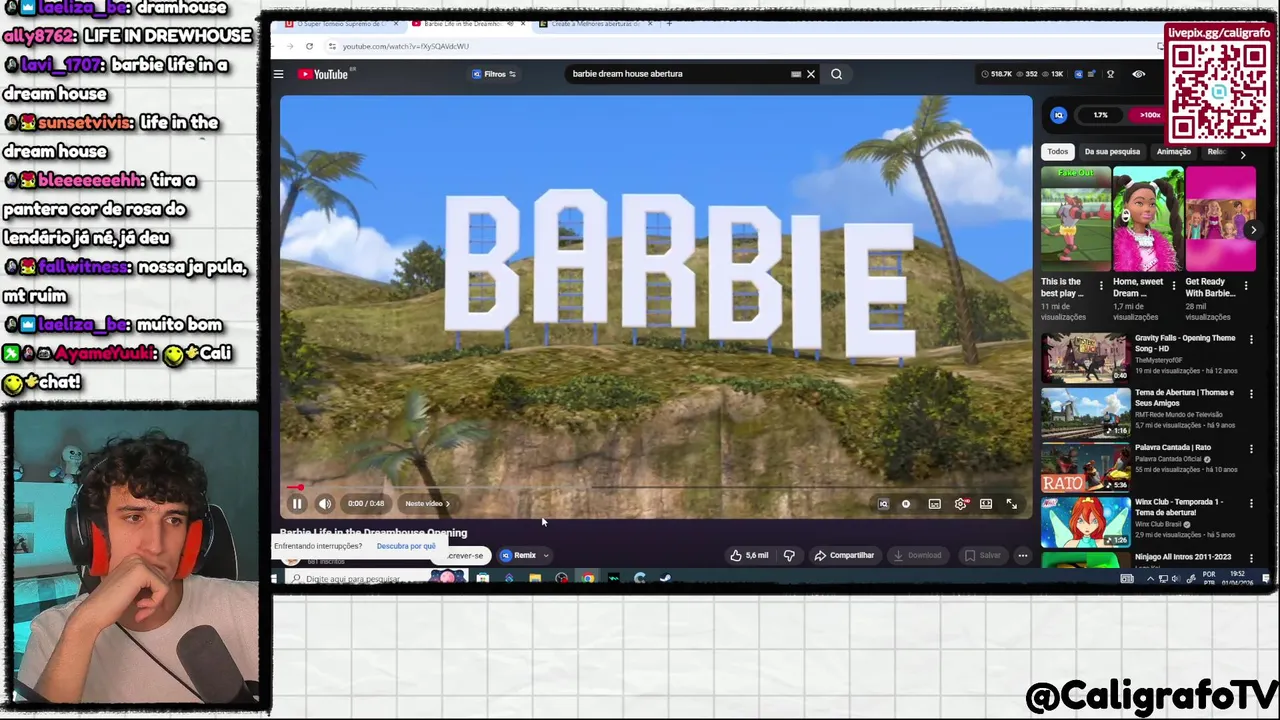
Task: Select the Todos filter chip
Action: tap(1058, 152)
